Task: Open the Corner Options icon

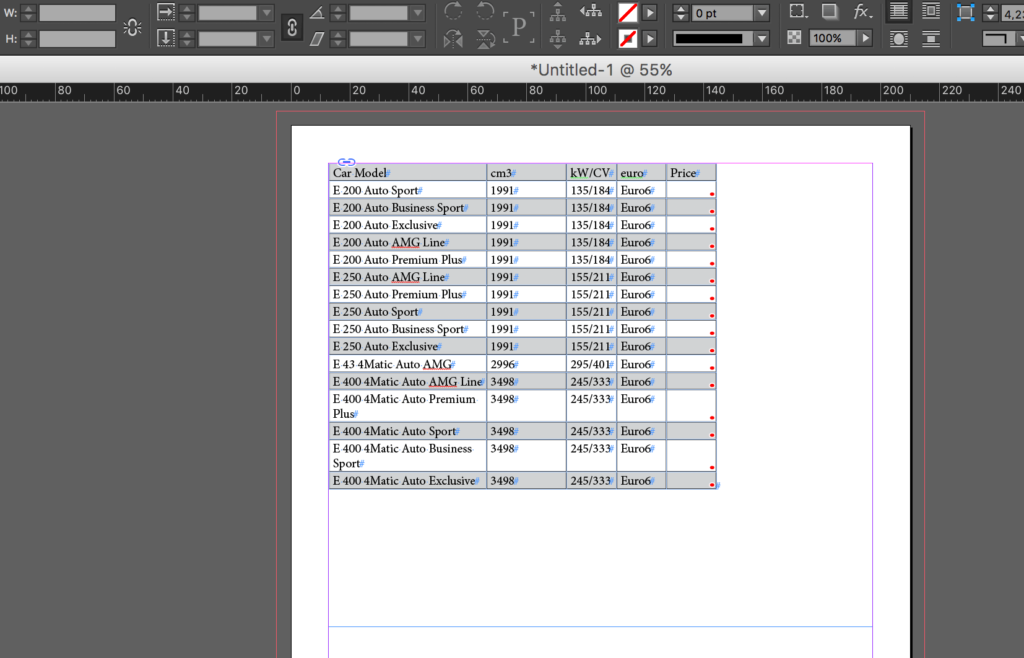Action: pos(797,11)
